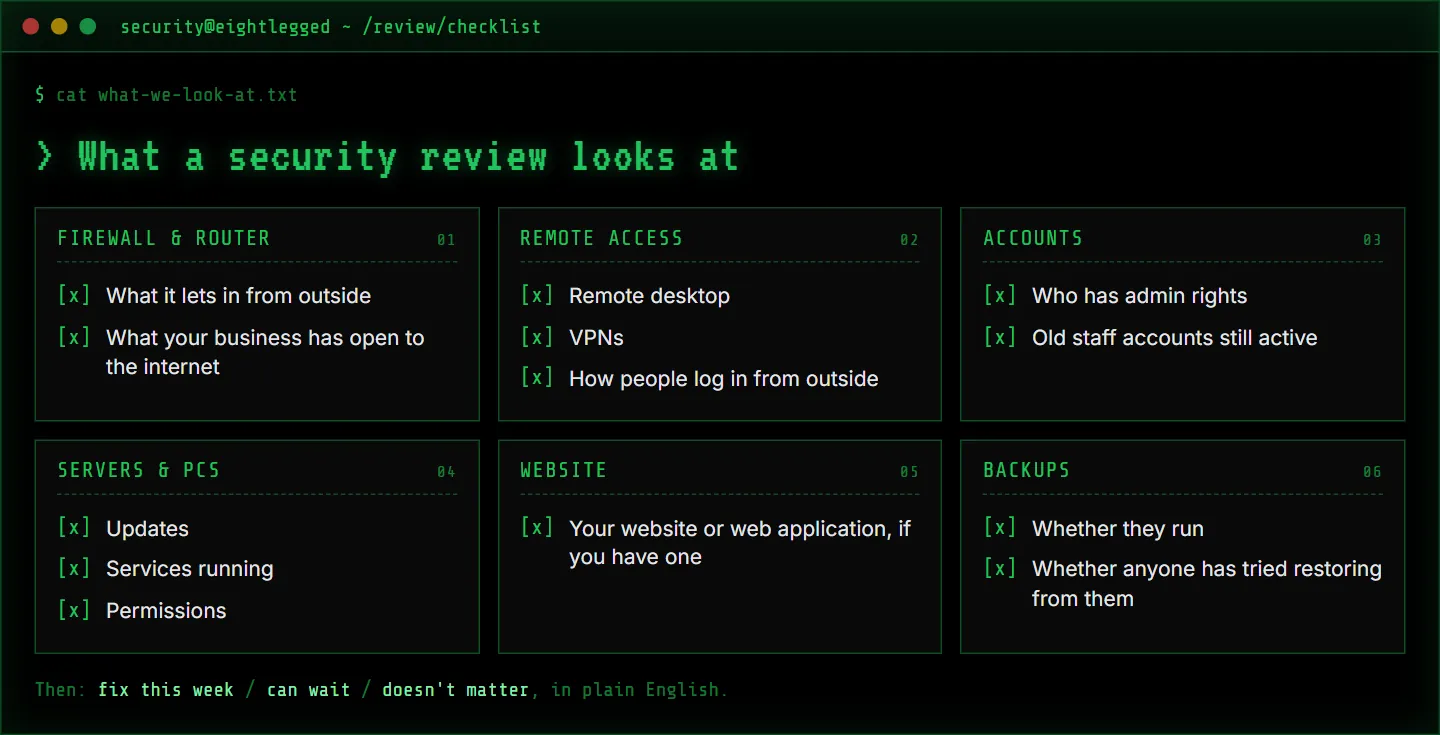Toggle checkbox for business open to the internet
Viewport: 1440px width, 735px height.
(x=74, y=337)
